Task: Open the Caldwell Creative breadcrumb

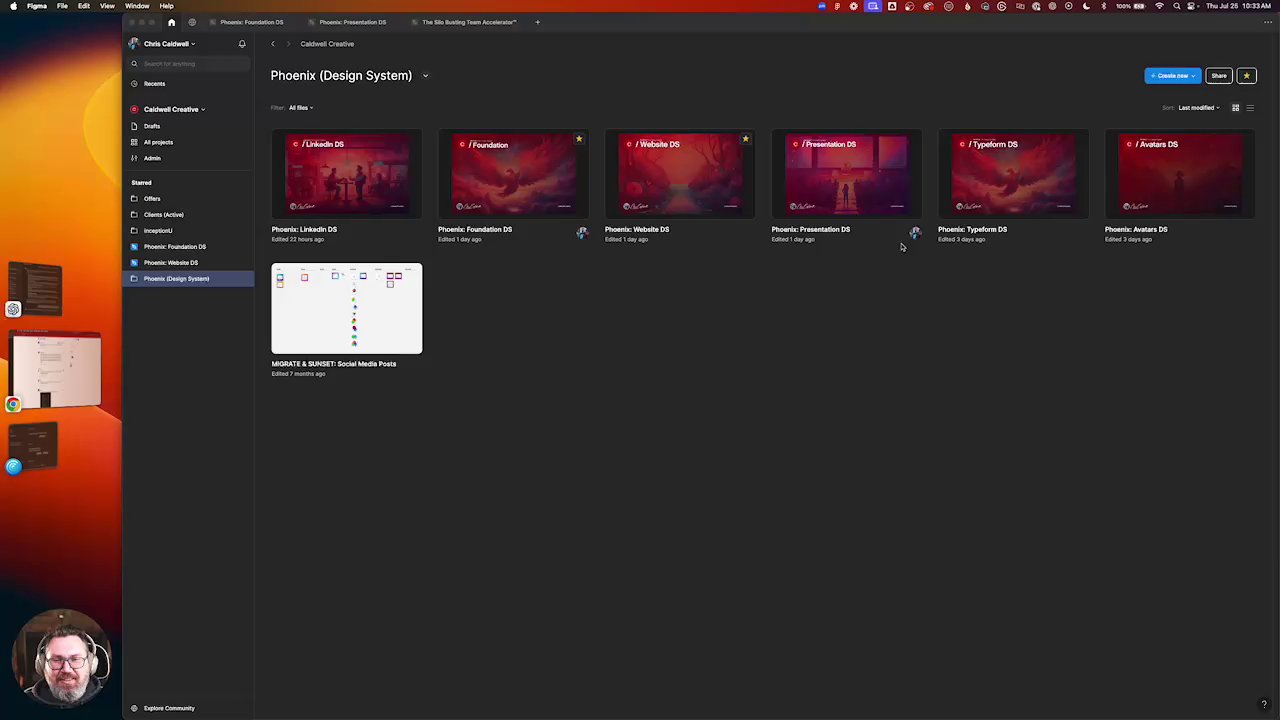Action: [327, 44]
